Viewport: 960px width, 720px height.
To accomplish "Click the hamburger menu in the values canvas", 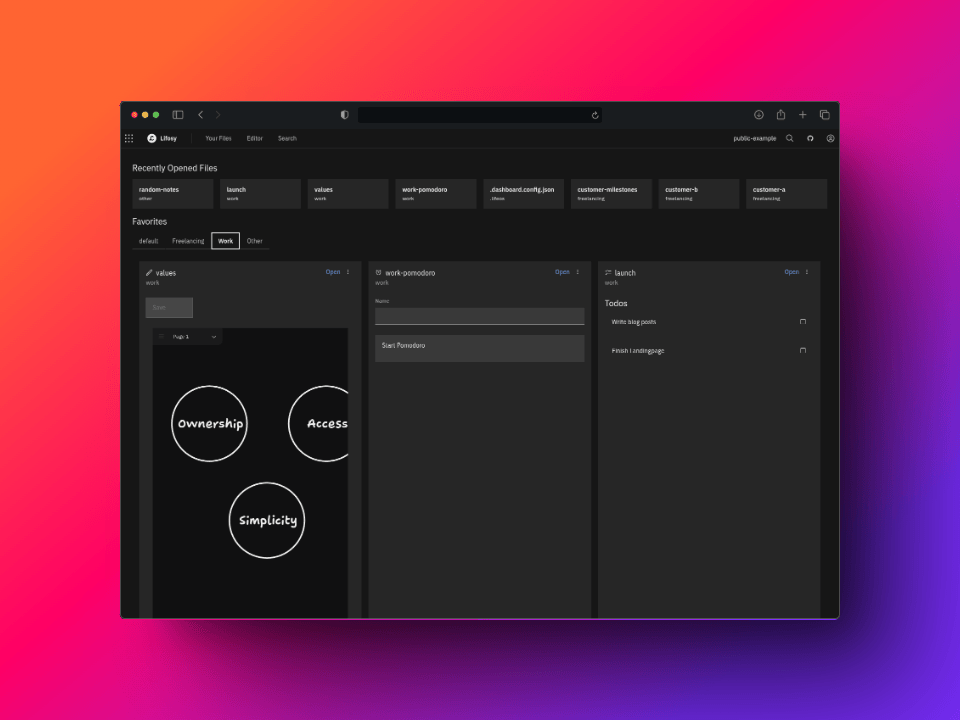I will [x=160, y=337].
